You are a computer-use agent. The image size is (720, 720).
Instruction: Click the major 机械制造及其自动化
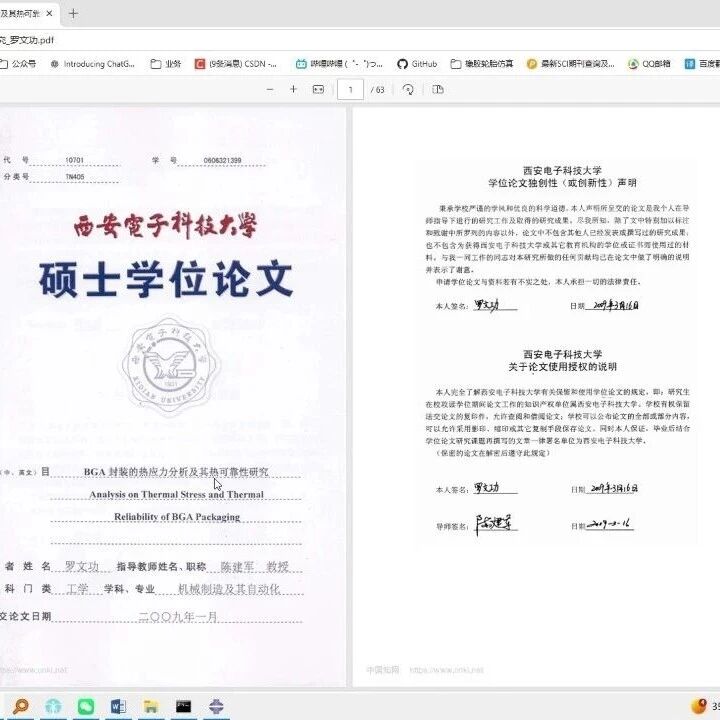pyautogui.click(x=229, y=589)
